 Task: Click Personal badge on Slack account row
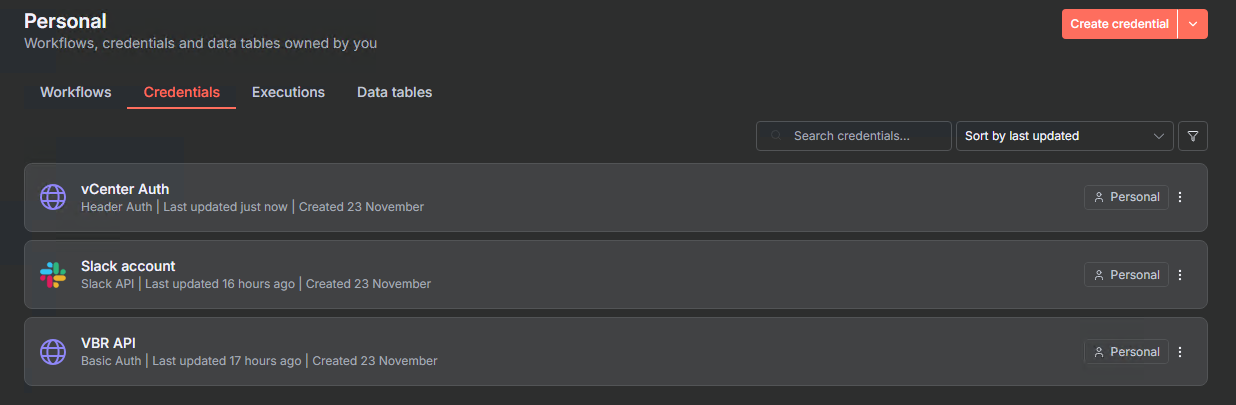pos(1126,275)
